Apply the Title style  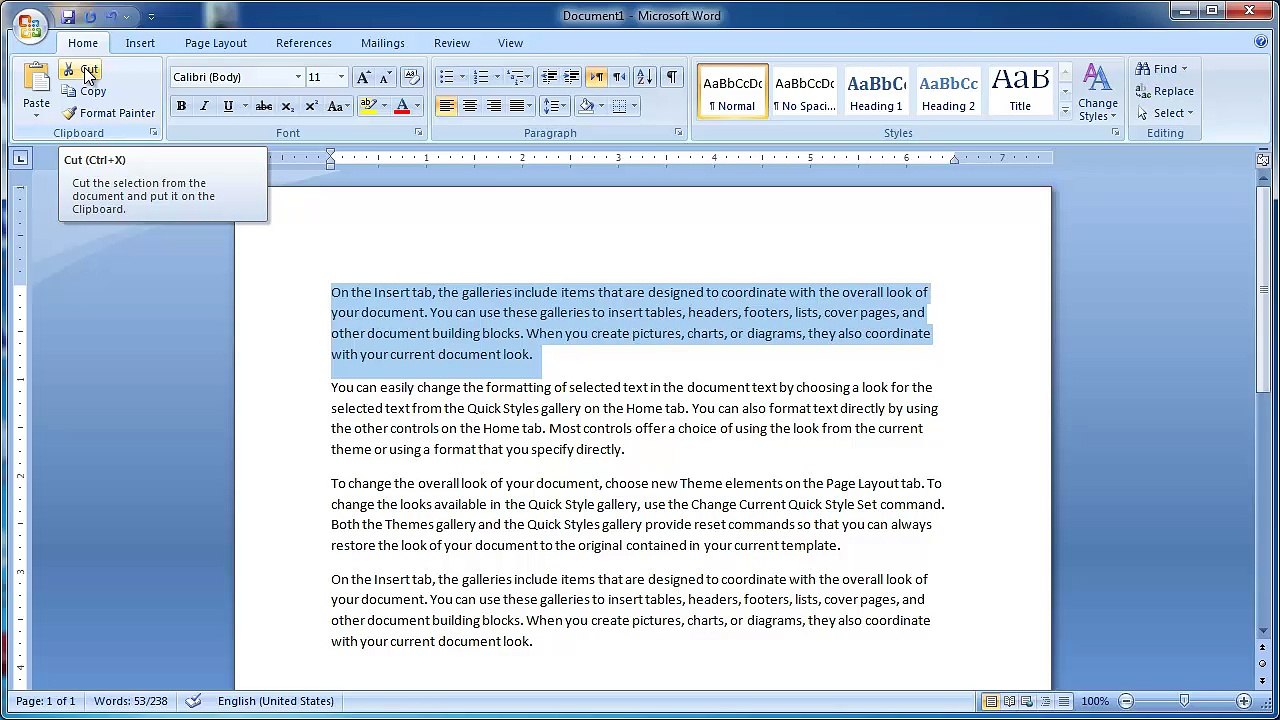[x=1020, y=92]
